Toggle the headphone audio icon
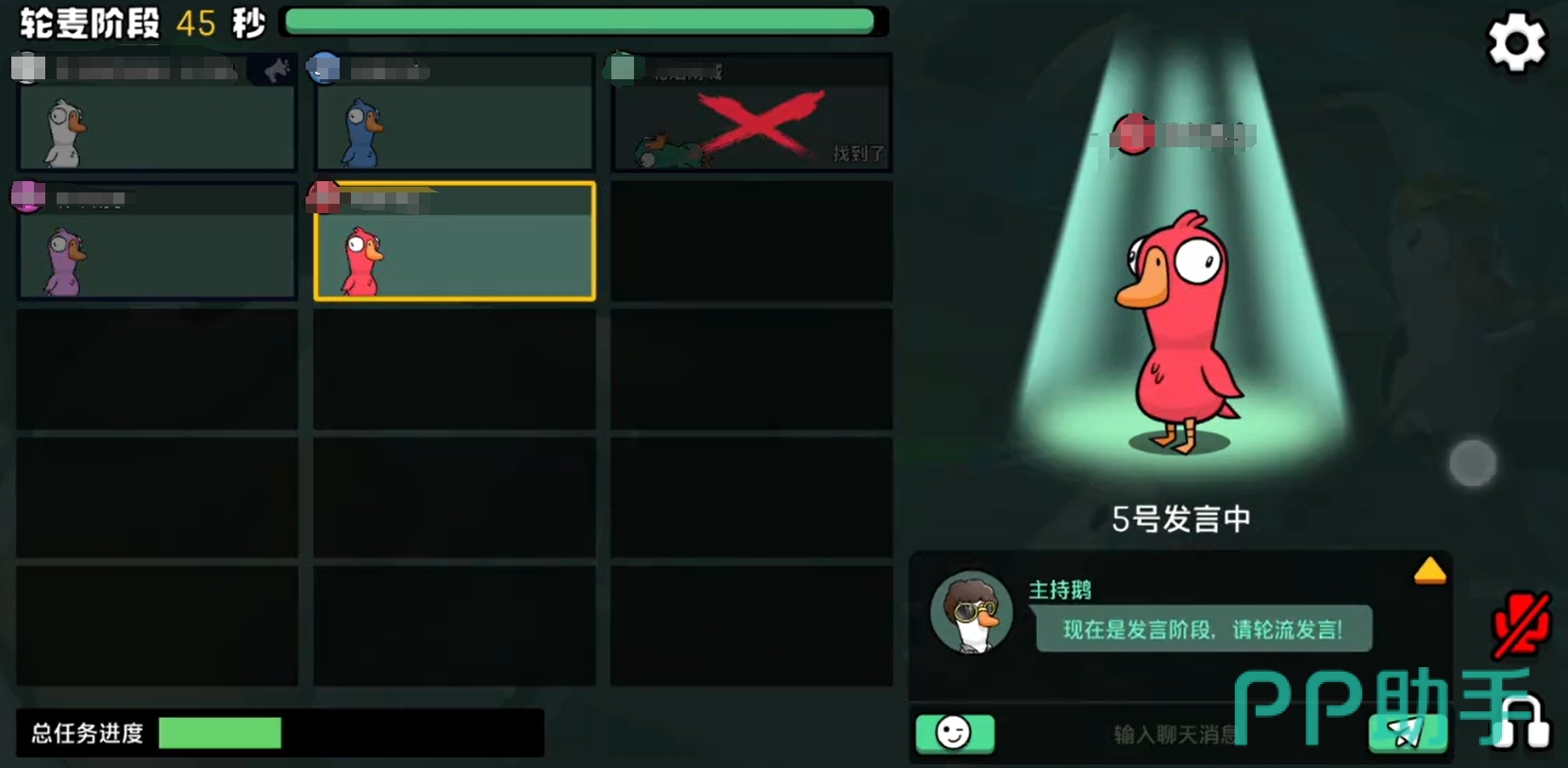 coord(1521,722)
